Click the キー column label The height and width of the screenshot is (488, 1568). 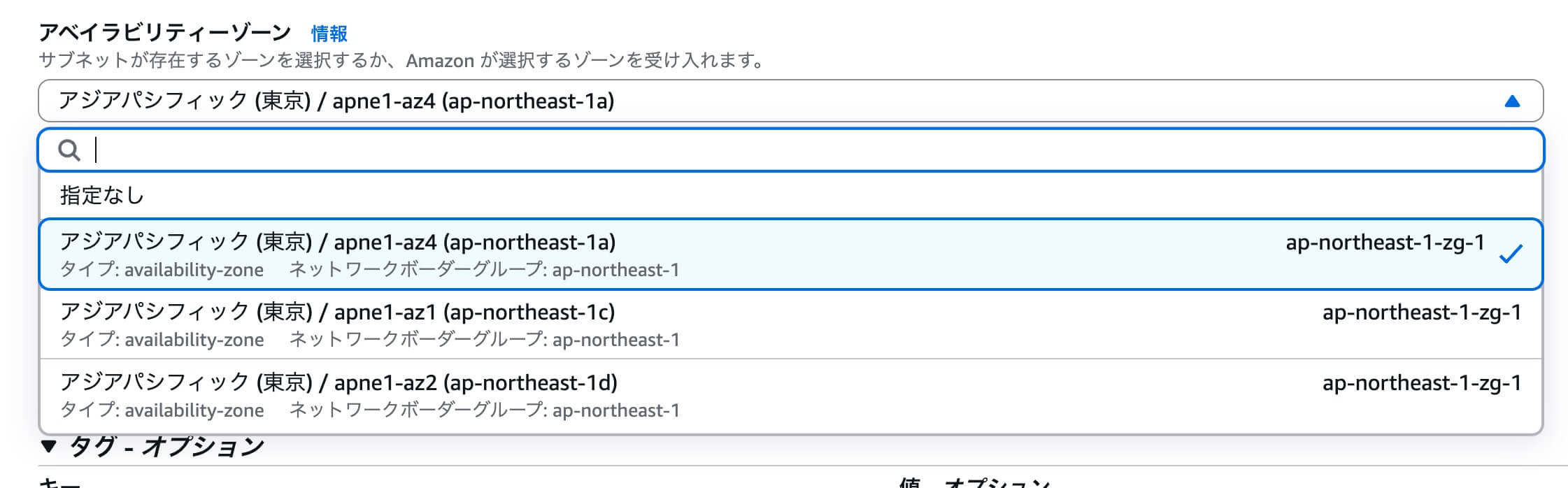[55, 482]
